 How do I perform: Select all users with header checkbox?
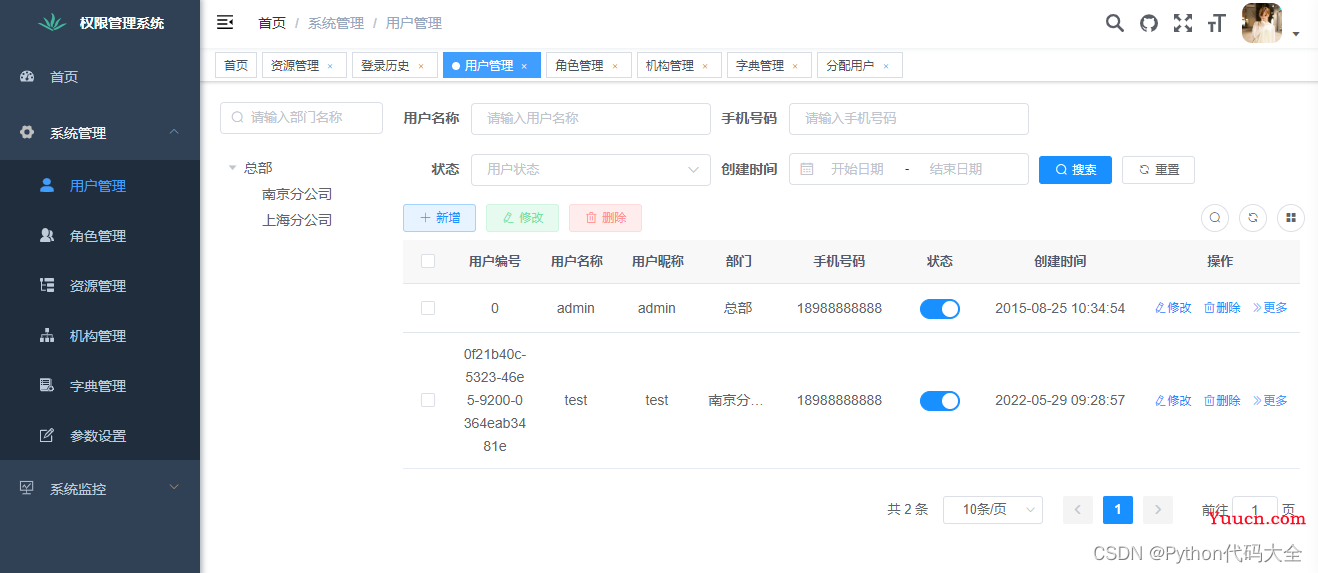pyautogui.click(x=428, y=261)
